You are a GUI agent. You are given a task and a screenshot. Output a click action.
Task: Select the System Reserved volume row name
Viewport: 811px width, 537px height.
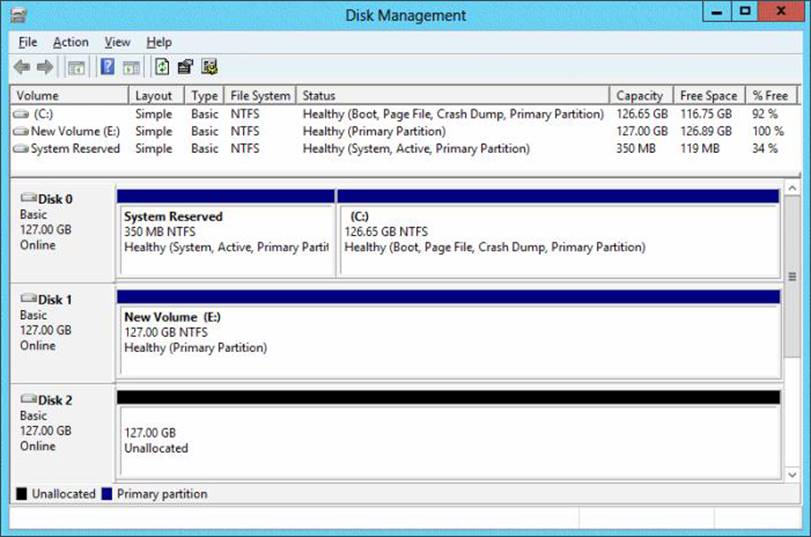point(75,149)
